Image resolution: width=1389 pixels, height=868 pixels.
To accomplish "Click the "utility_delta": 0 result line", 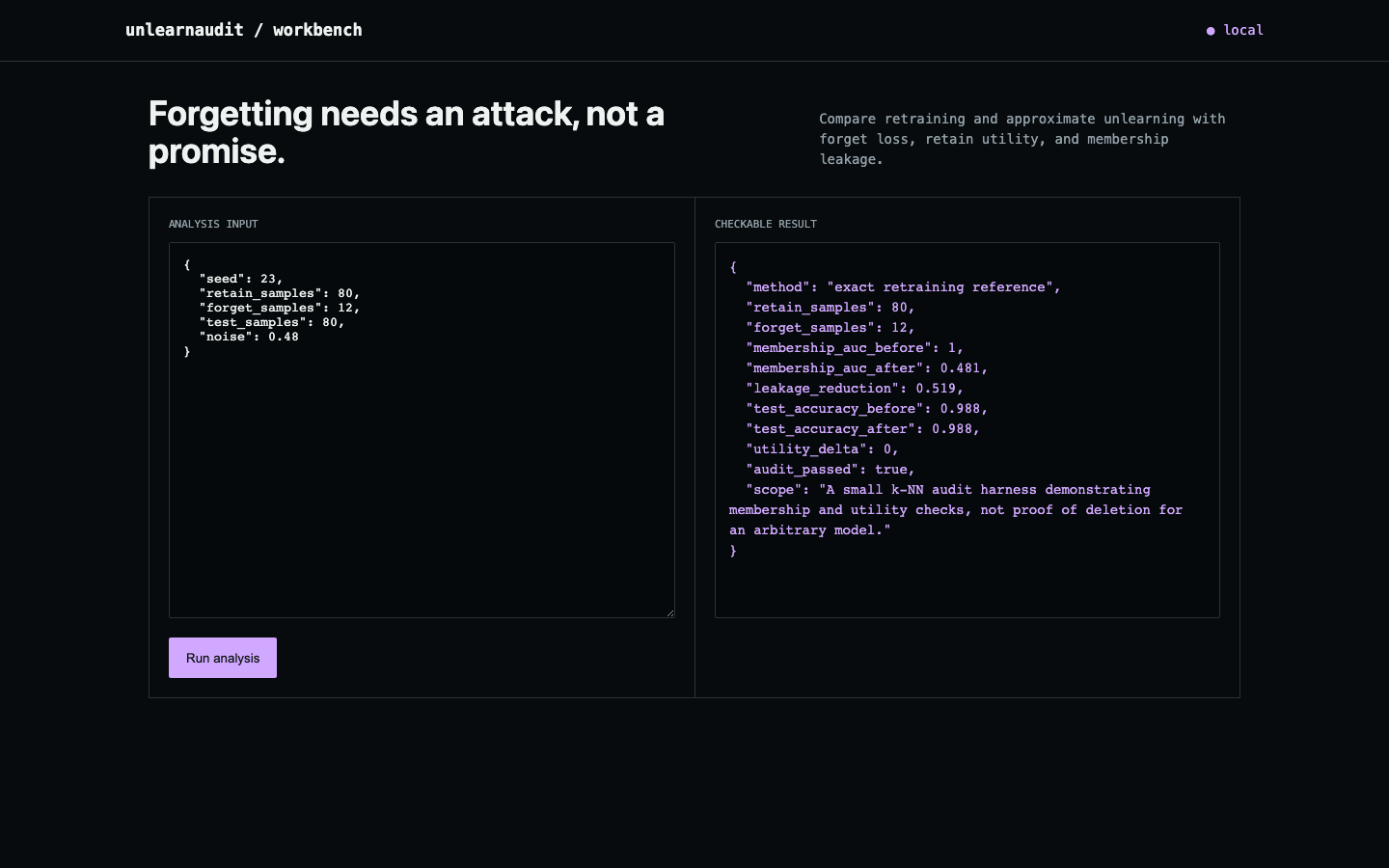I will click(822, 448).
